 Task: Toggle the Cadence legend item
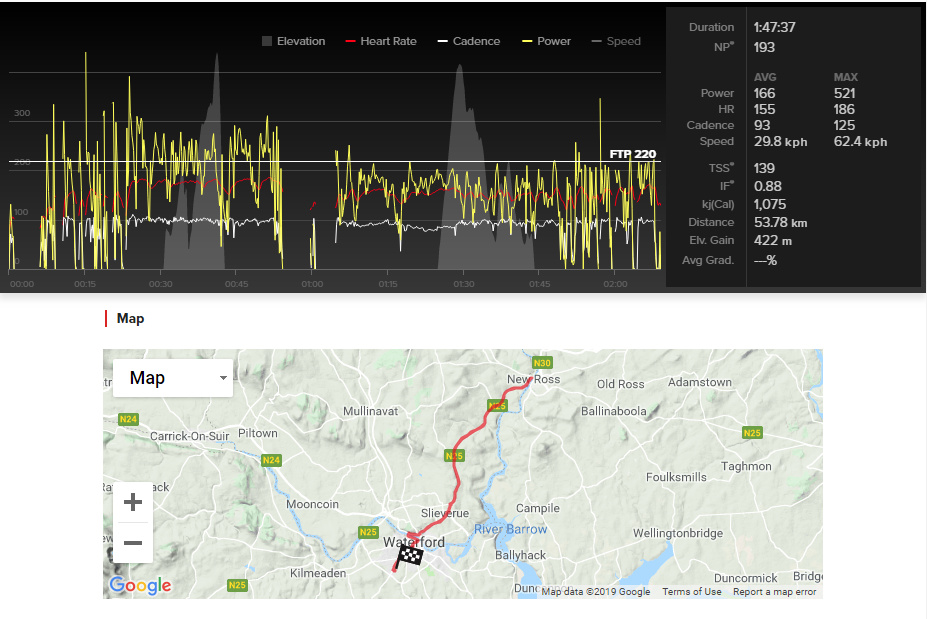click(x=468, y=41)
